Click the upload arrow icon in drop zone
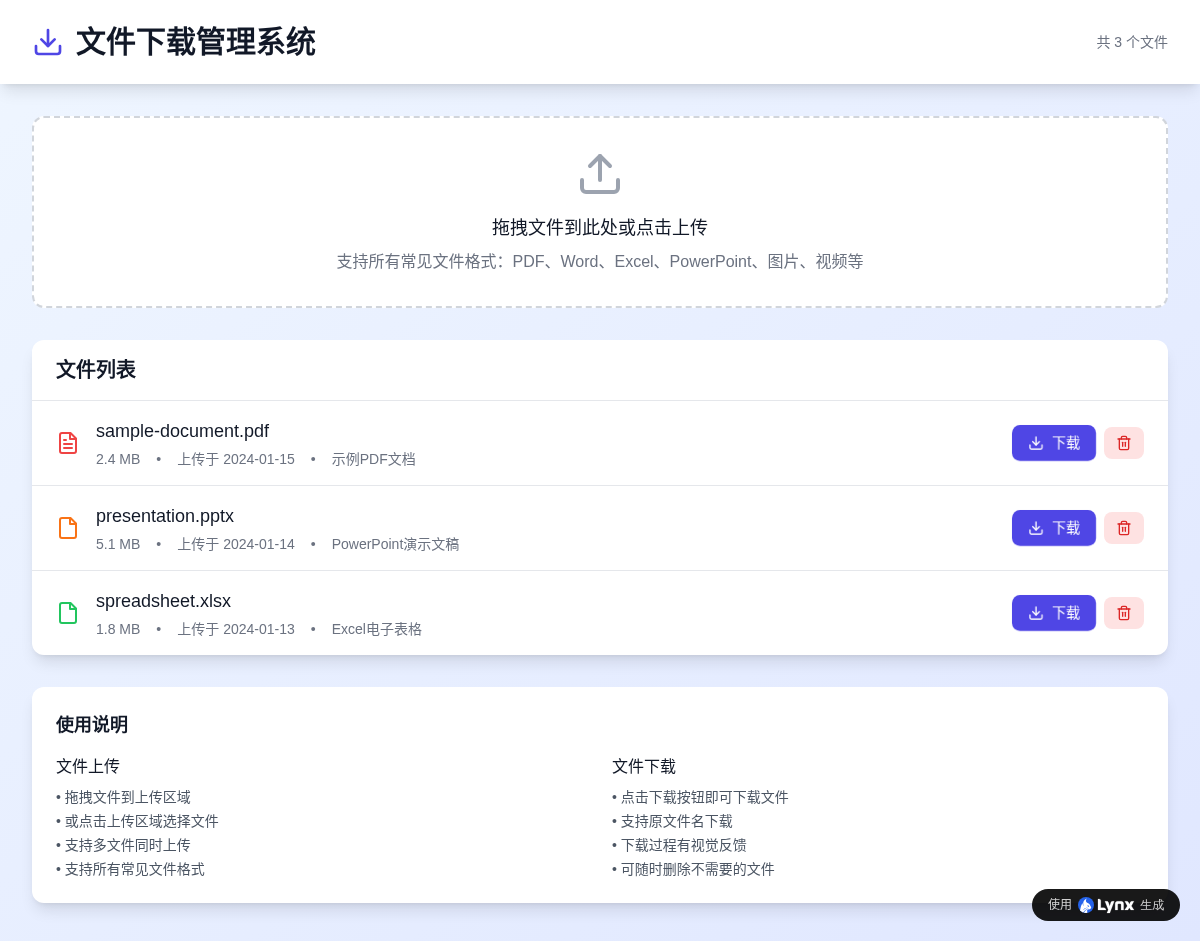The image size is (1200, 941). (x=600, y=174)
